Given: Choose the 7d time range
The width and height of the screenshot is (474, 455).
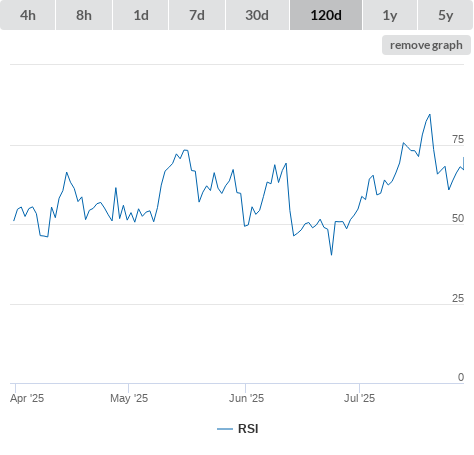Looking at the screenshot, I should (197, 15).
